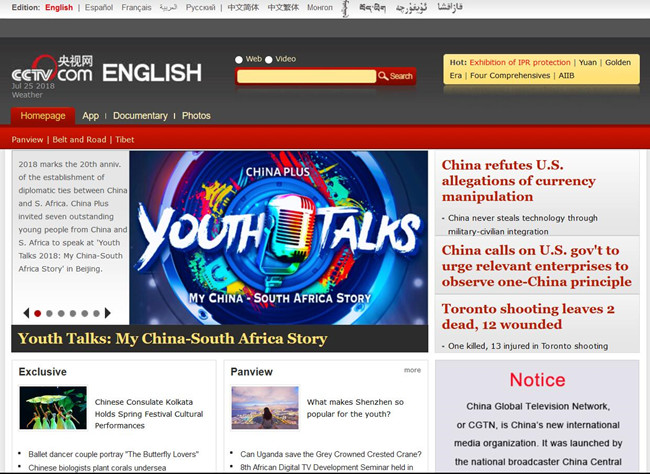The image size is (650, 474).
Task: Select the Web search radio button
Action: point(240,59)
